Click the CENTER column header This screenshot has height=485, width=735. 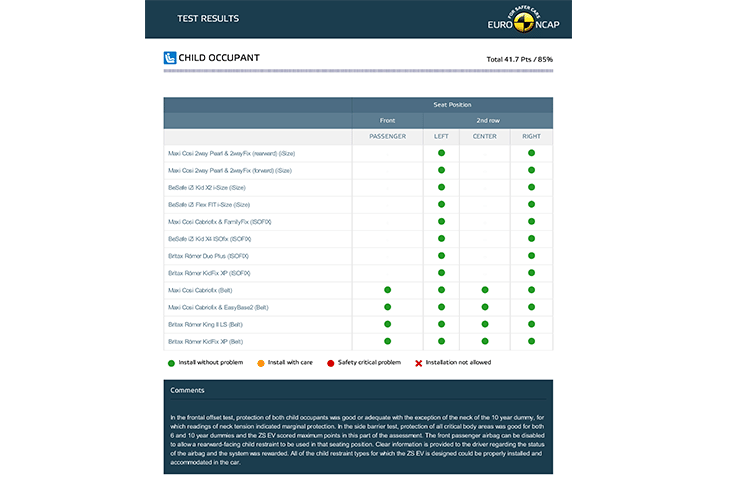point(484,136)
